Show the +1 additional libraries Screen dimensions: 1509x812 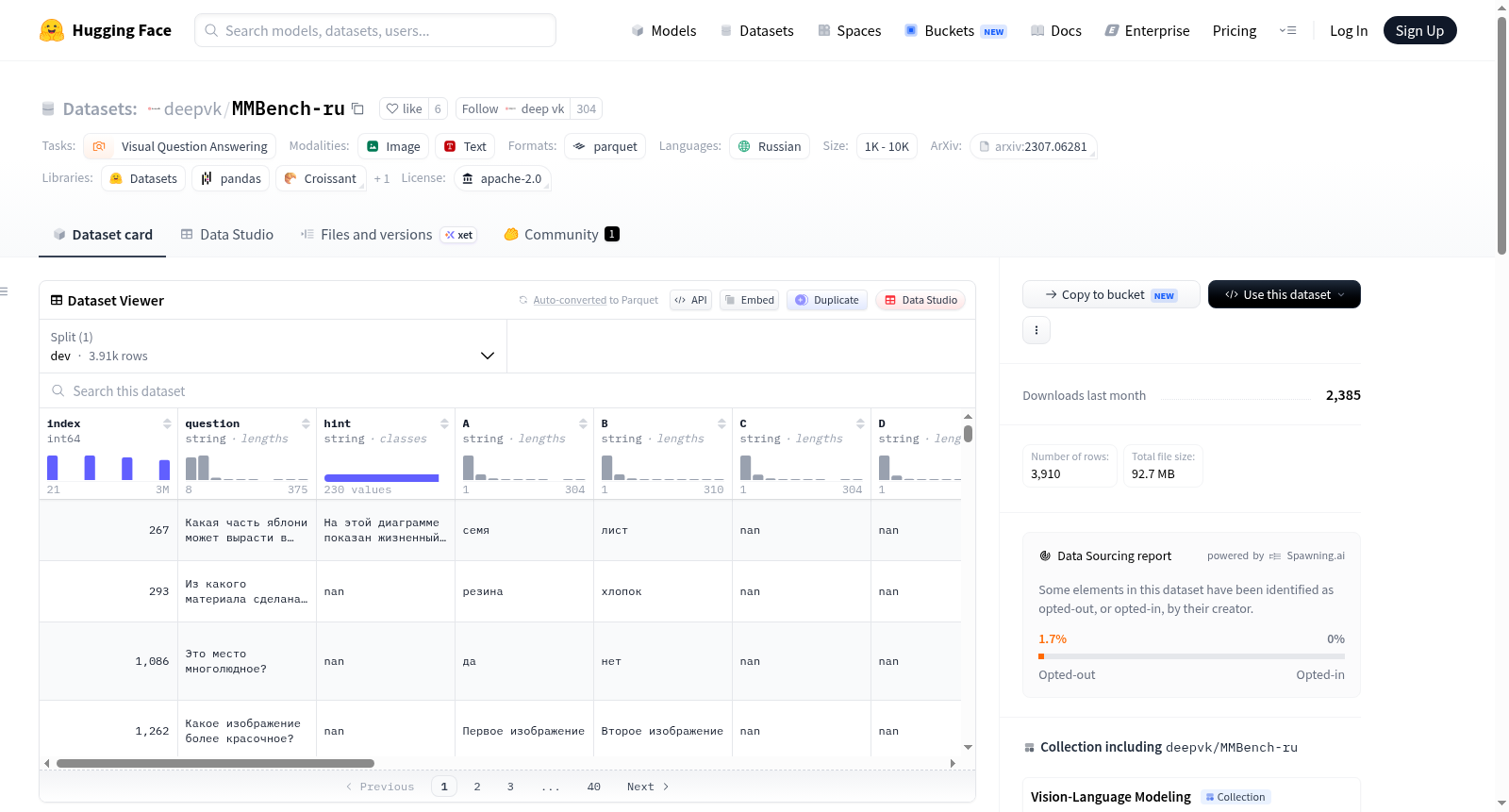(381, 178)
